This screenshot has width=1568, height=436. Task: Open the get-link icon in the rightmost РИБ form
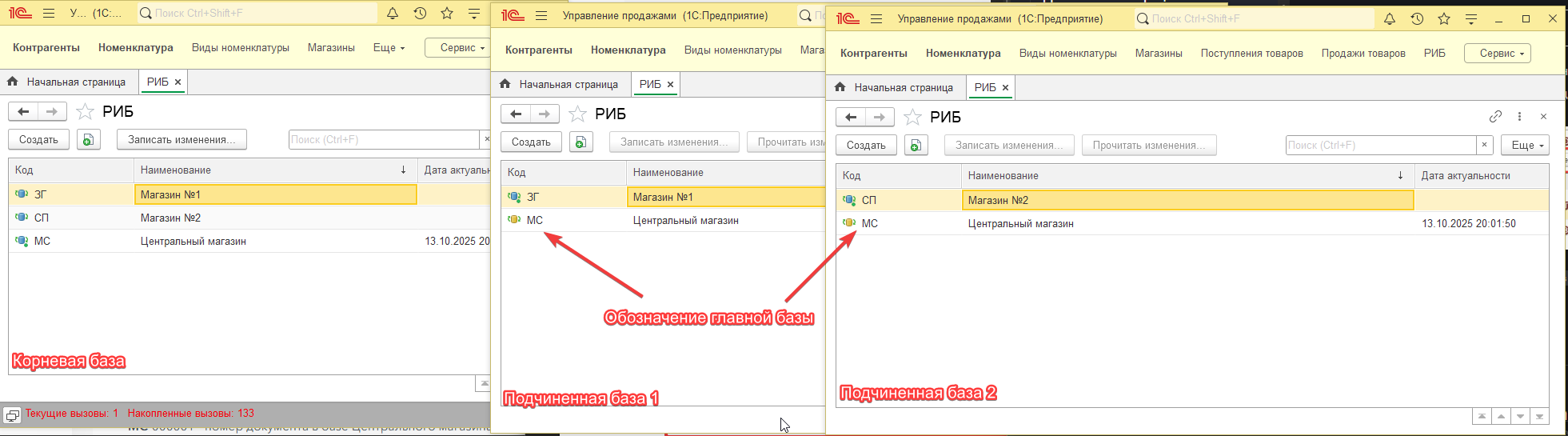click(1495, 117)
